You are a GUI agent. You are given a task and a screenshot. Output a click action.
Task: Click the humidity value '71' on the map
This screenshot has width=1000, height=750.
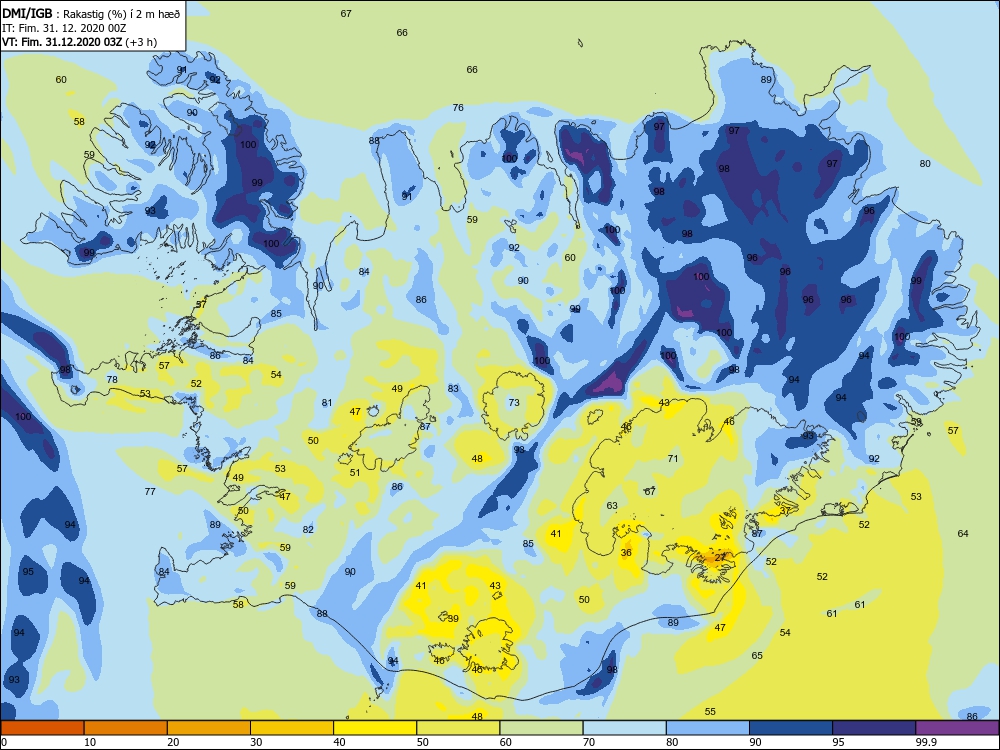pos(673,459)
